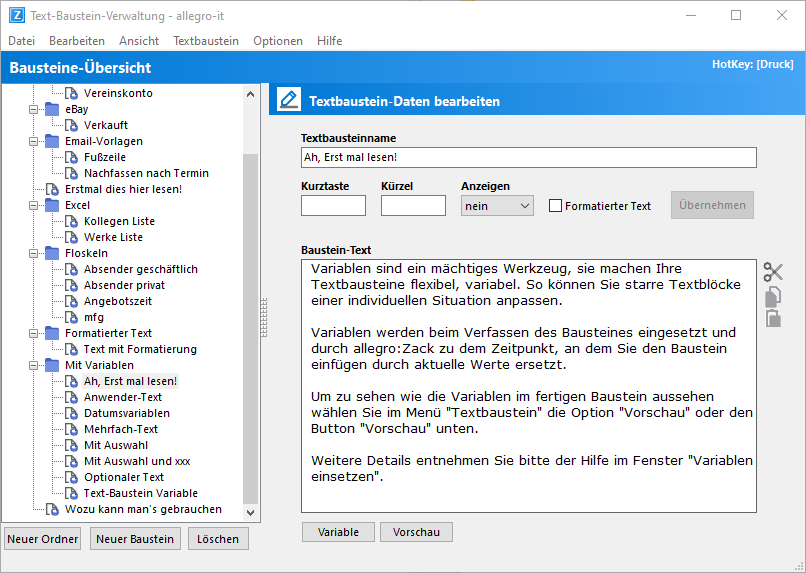Open the Anzeigen dropdown
Image resolution: width=806 pixels, height=573 pixels.
(497, 205)
